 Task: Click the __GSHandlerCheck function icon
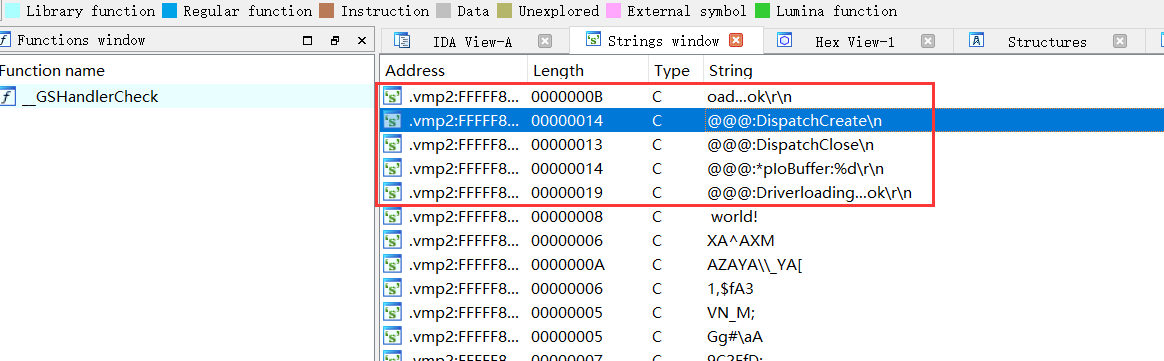click(x=7, y=97)
